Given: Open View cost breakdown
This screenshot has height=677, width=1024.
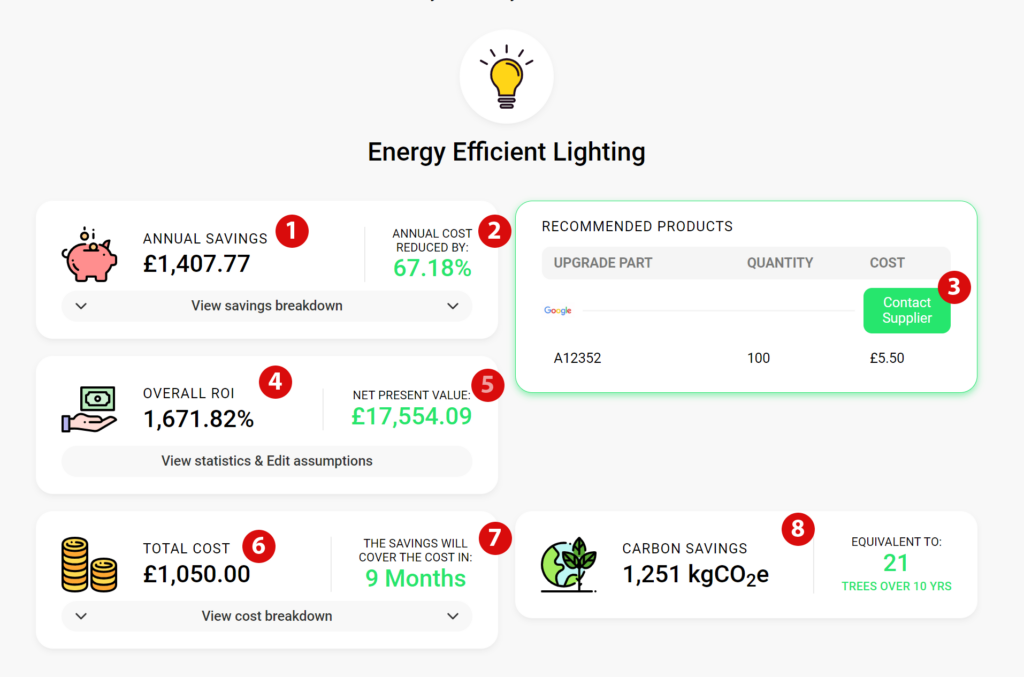Looking at the screenshot, I should (266, 616).
